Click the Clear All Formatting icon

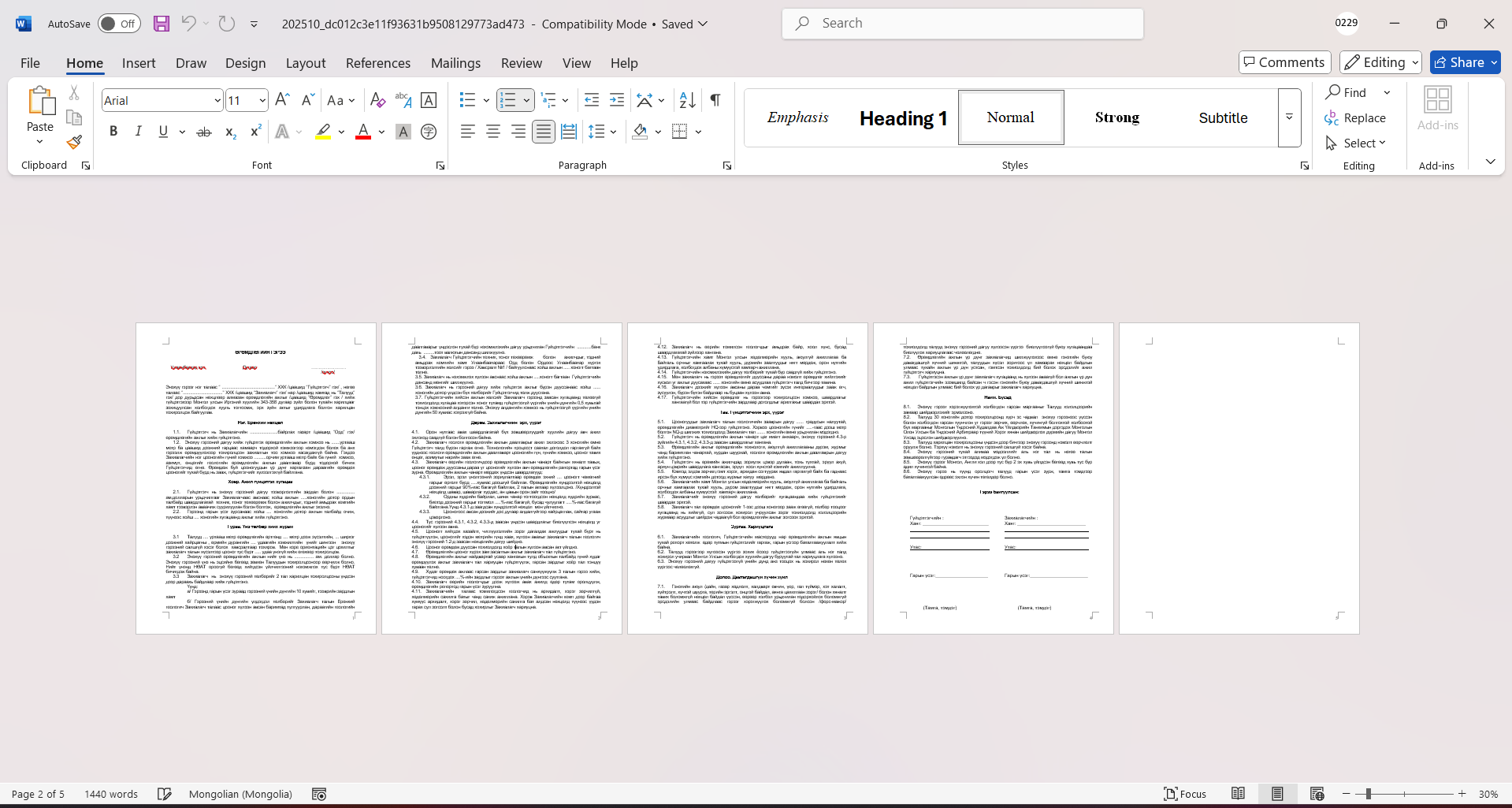[x=377, y=100]
